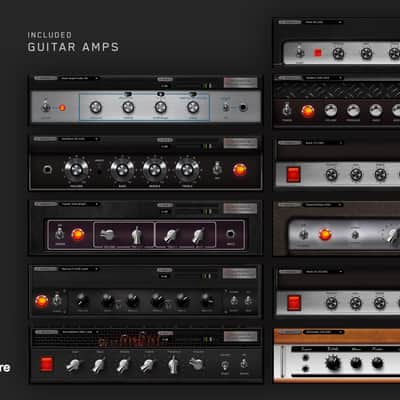Click orange lamp on the brown textured amp

click(x=325, y=235)
